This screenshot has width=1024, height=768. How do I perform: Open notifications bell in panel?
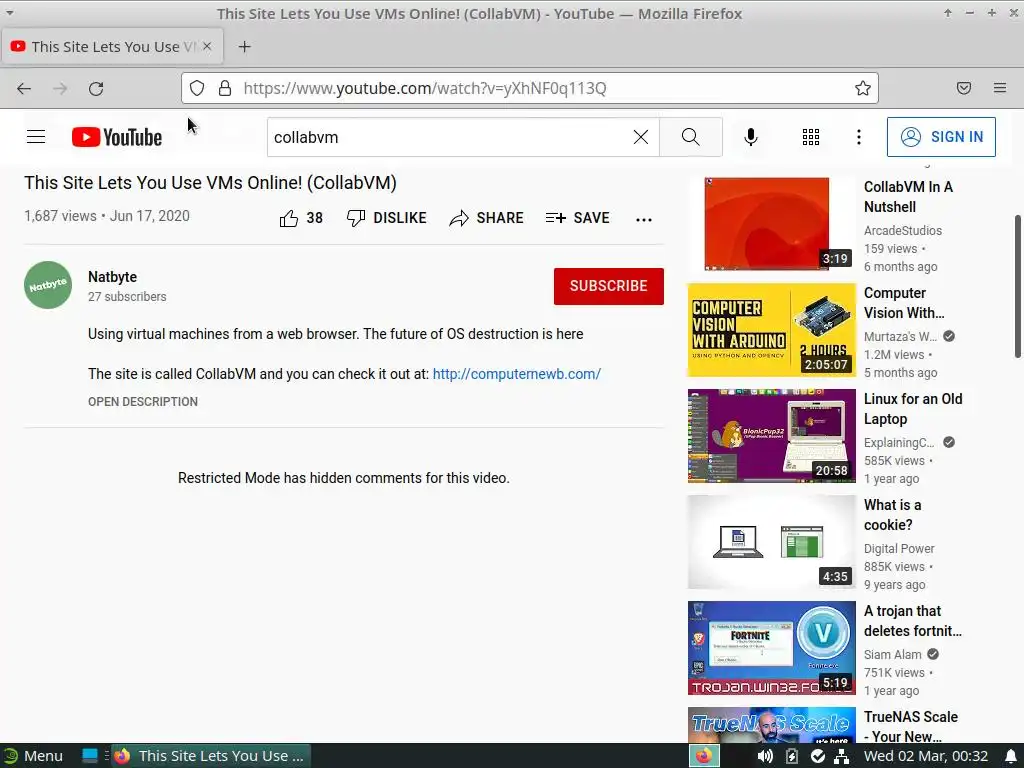(1011, 756)
